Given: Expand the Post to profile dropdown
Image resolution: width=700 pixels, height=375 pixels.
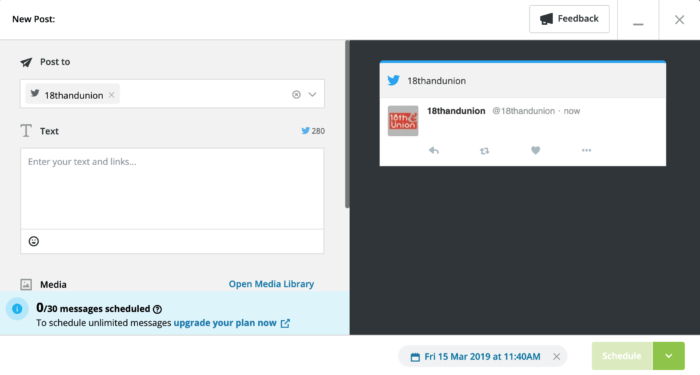Looking at the screenshot, I should (312, 94).
